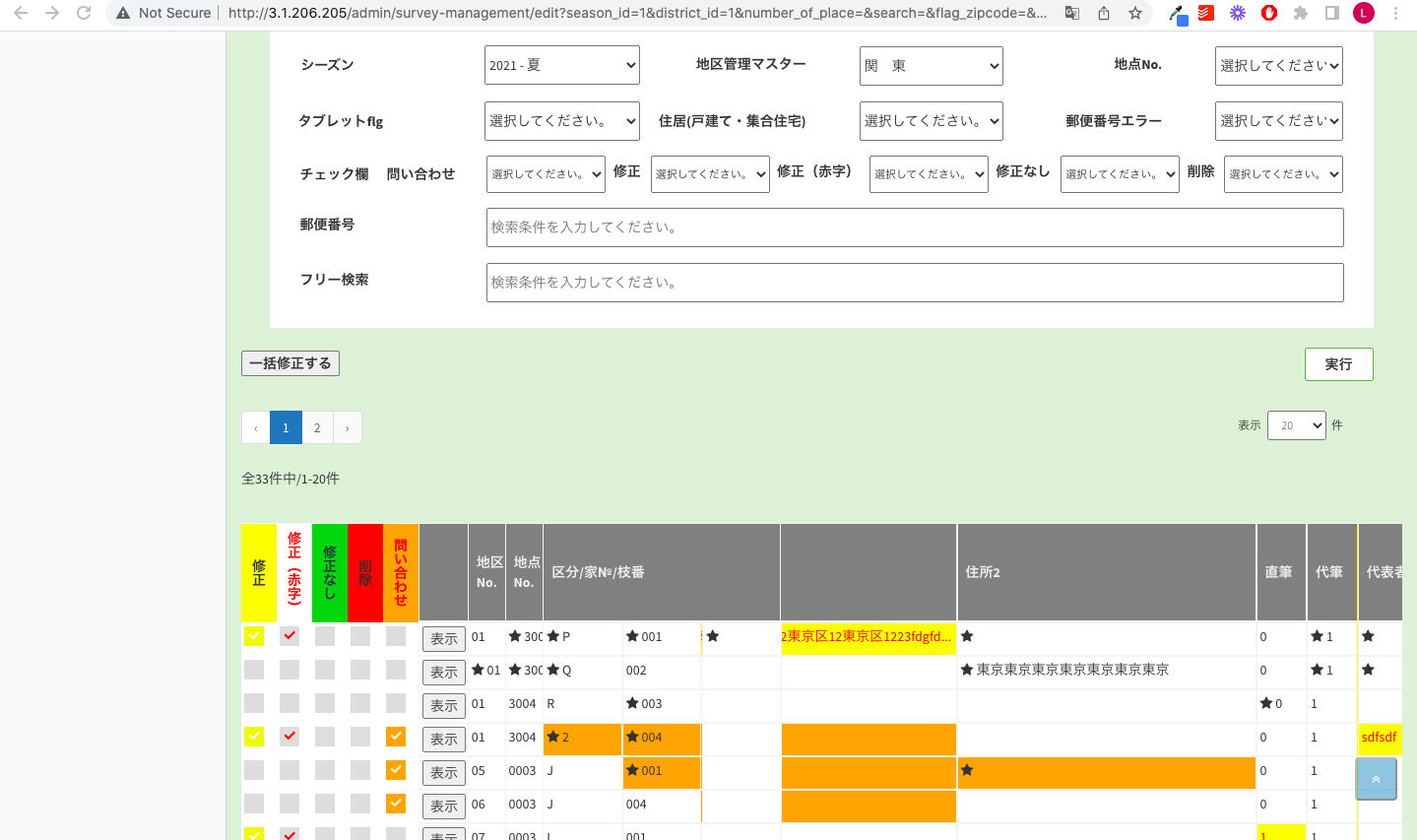This screenshot has width=1417, height=840.
Task: Click 表示 button for row 3004 2 004
Action: [x=444, y=740]
